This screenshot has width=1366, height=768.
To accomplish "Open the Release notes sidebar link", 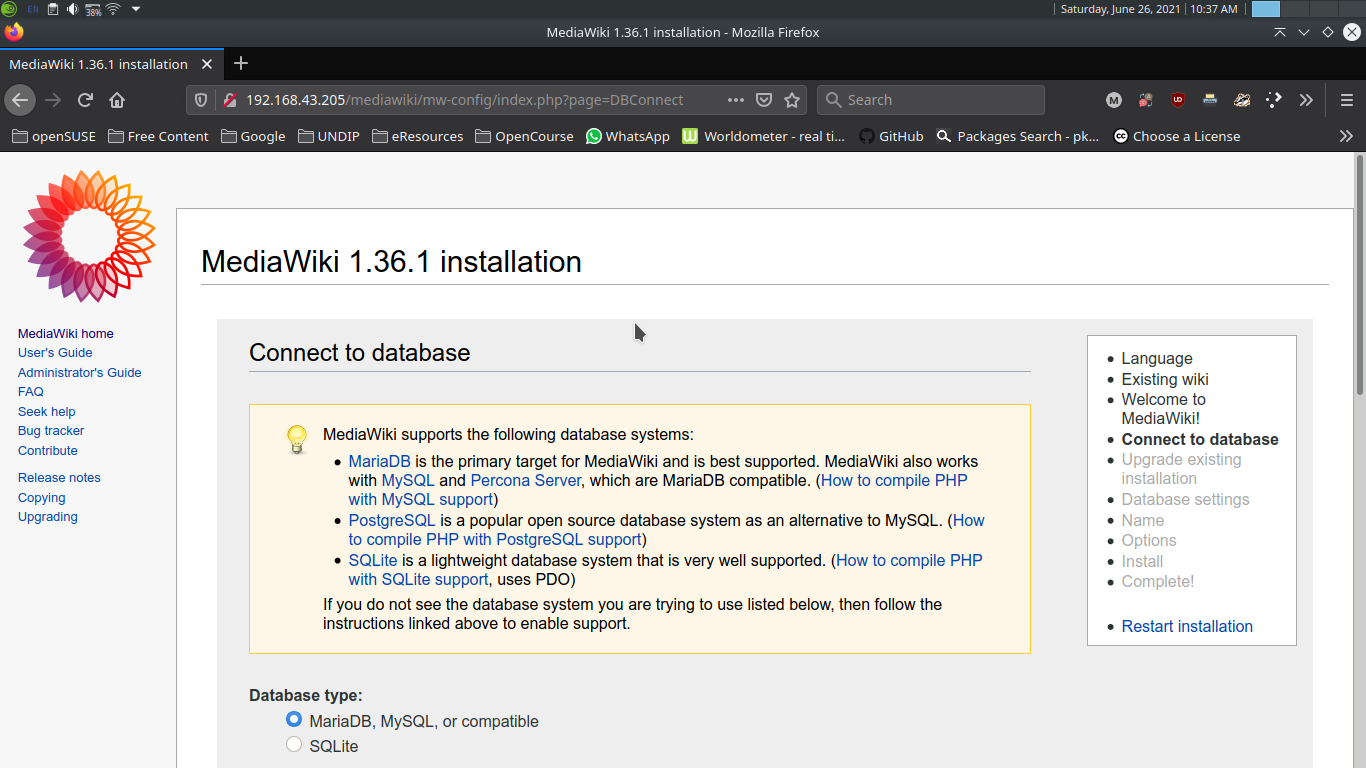I will tap(59, 478).
